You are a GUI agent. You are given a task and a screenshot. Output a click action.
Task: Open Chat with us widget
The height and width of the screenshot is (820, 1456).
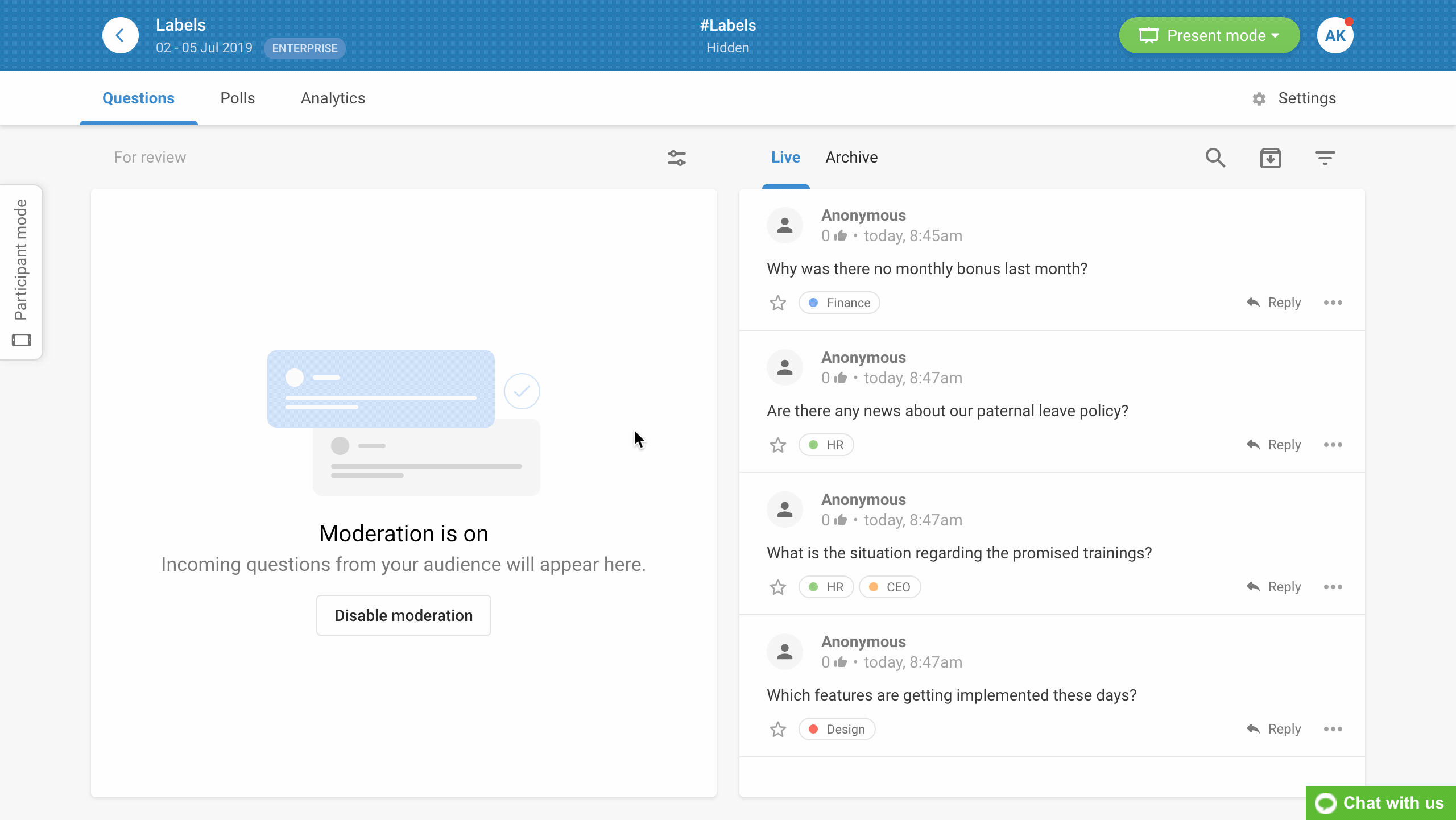pyautogui.click(x=1380, y=803)
